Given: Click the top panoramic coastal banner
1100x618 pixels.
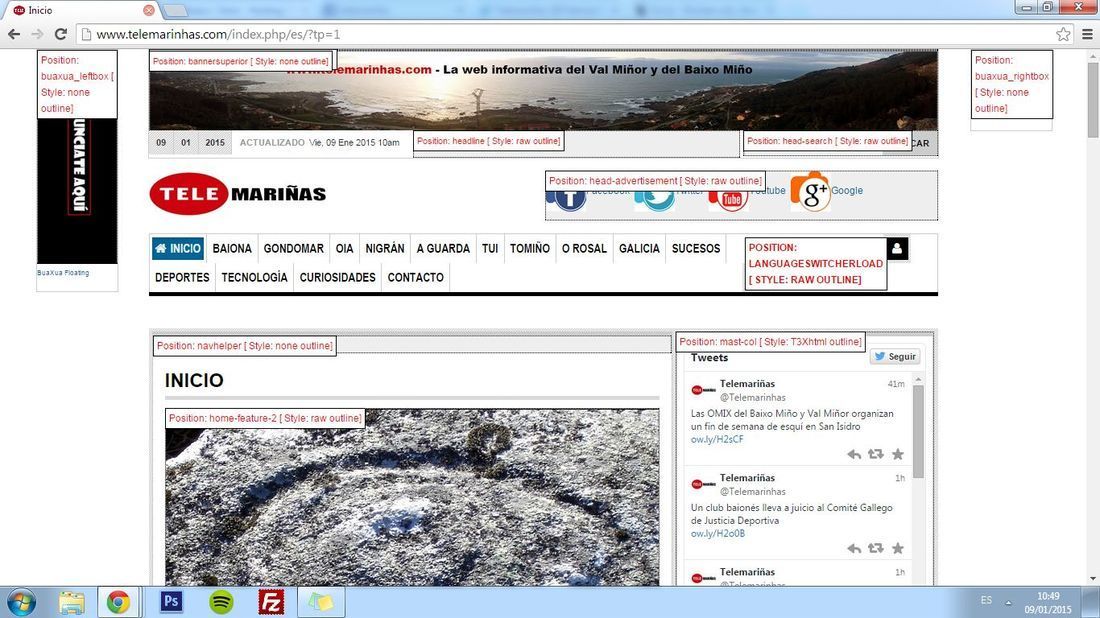Looking at the screenshot, I should [x=544, y=90].
